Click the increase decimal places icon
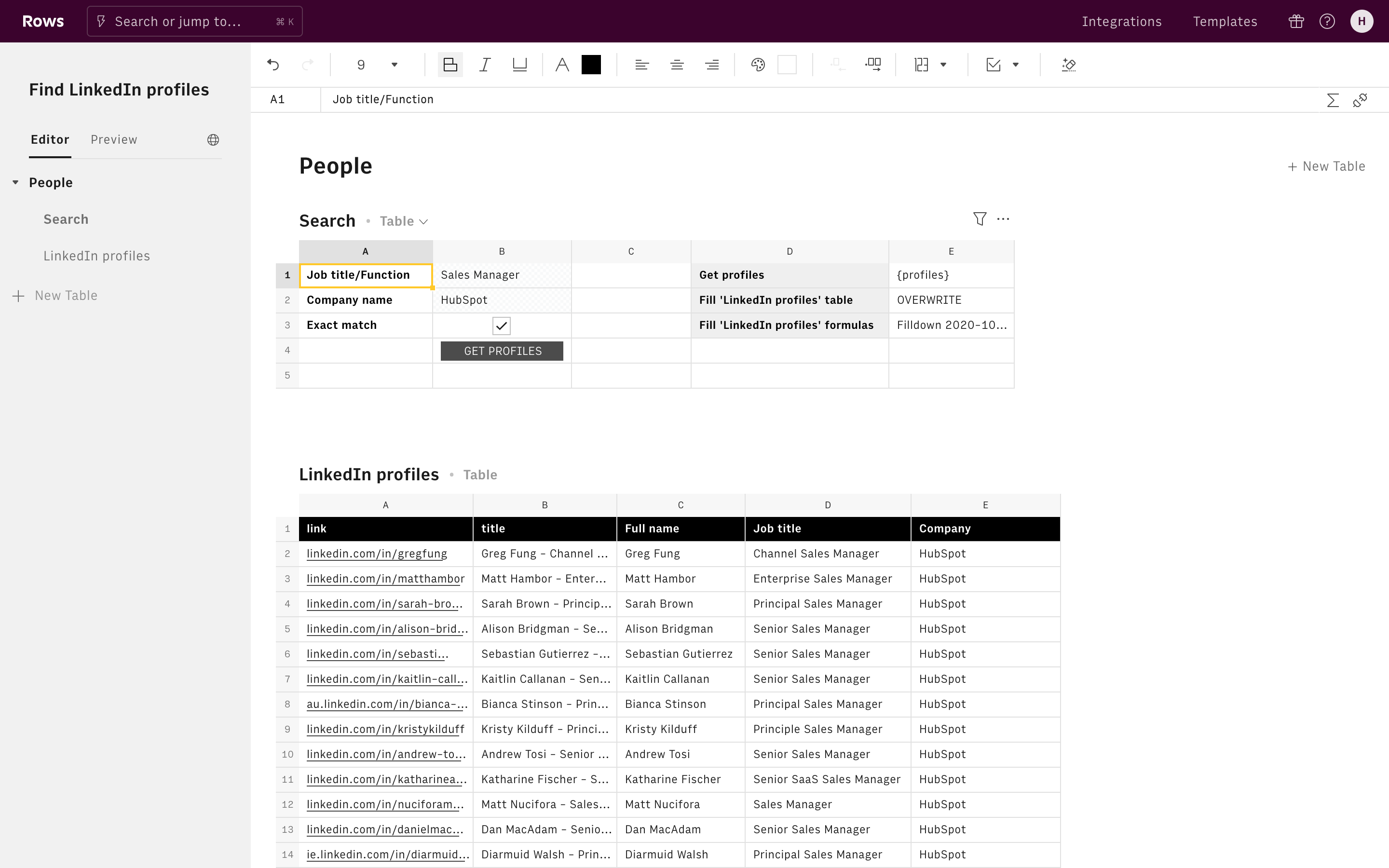This screenshot has height=868, width=1389. (873, 65)
